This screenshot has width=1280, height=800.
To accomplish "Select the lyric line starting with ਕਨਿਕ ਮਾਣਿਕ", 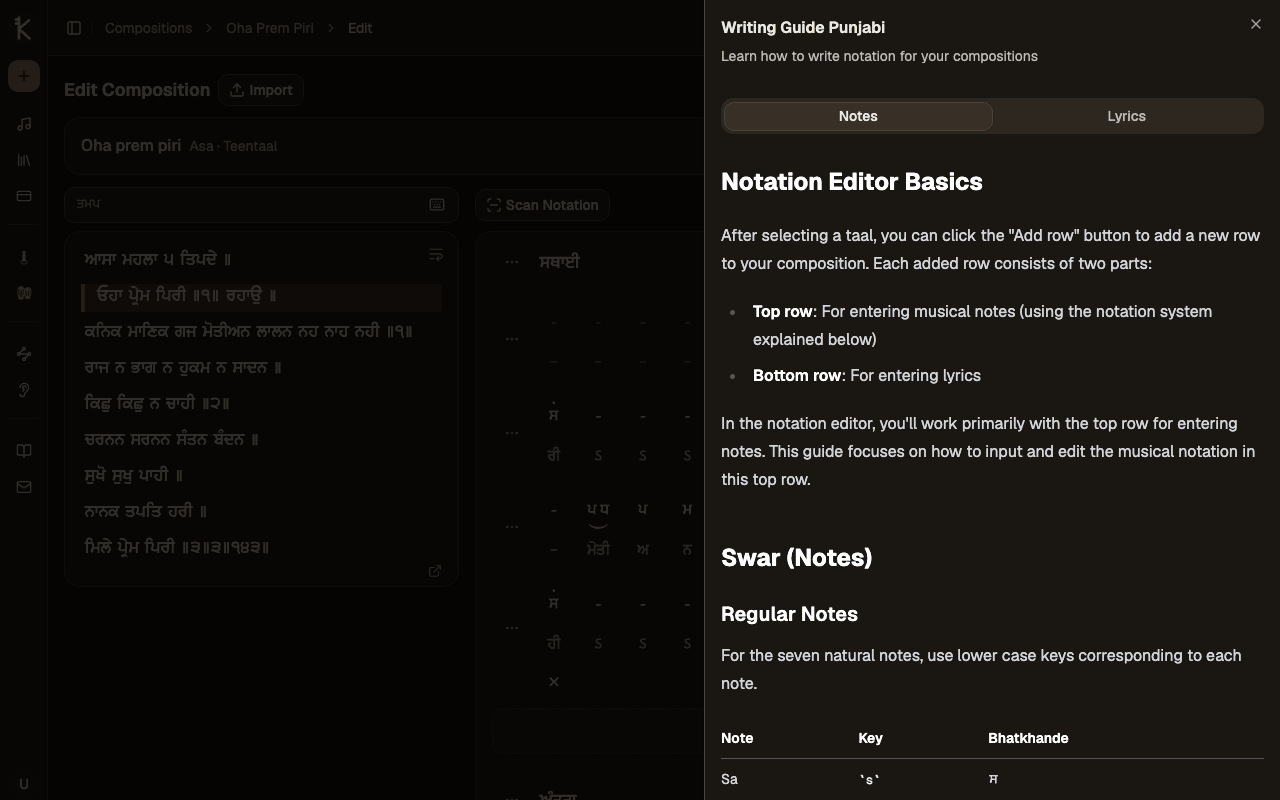I will (248, 331).
